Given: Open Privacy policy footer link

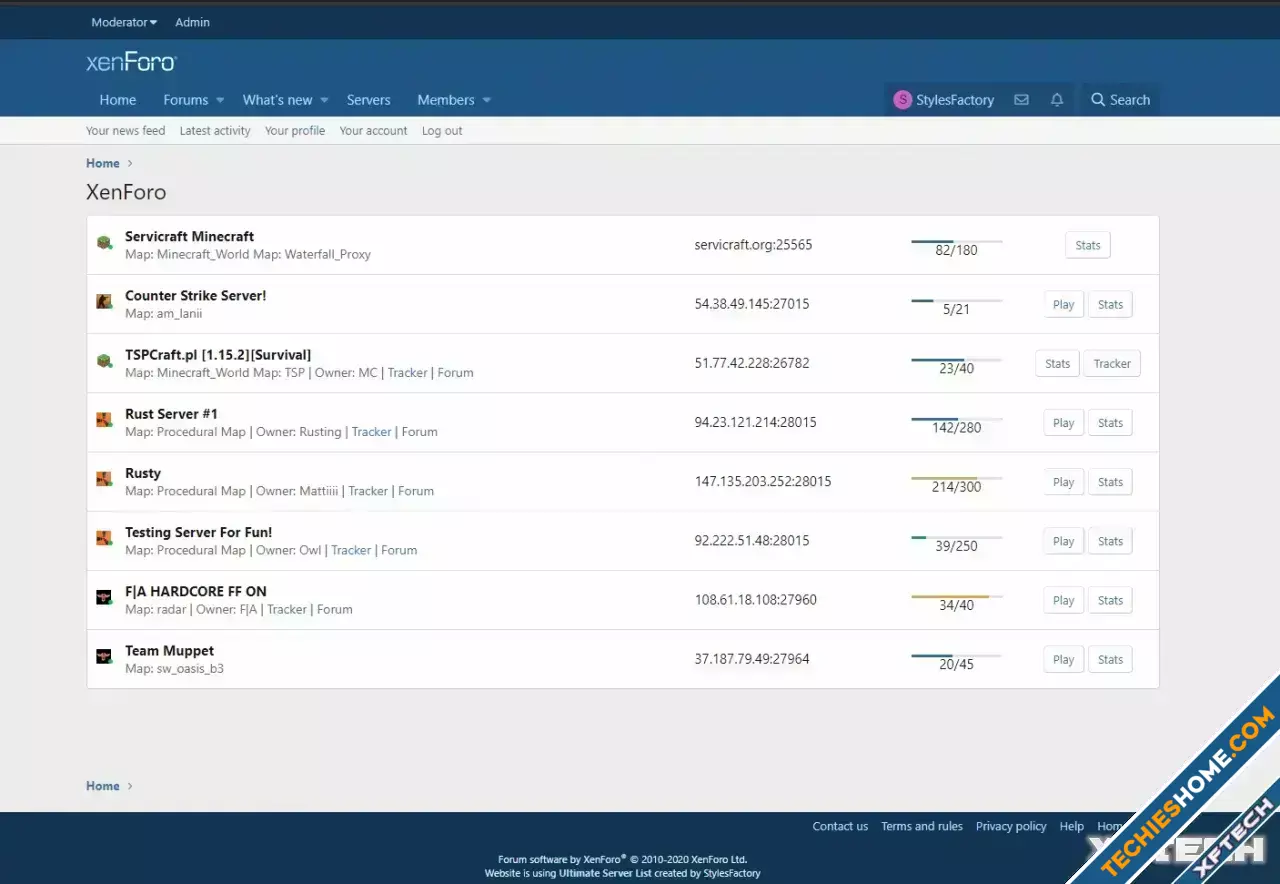Looking at the screenshot, I should 1011,826.
